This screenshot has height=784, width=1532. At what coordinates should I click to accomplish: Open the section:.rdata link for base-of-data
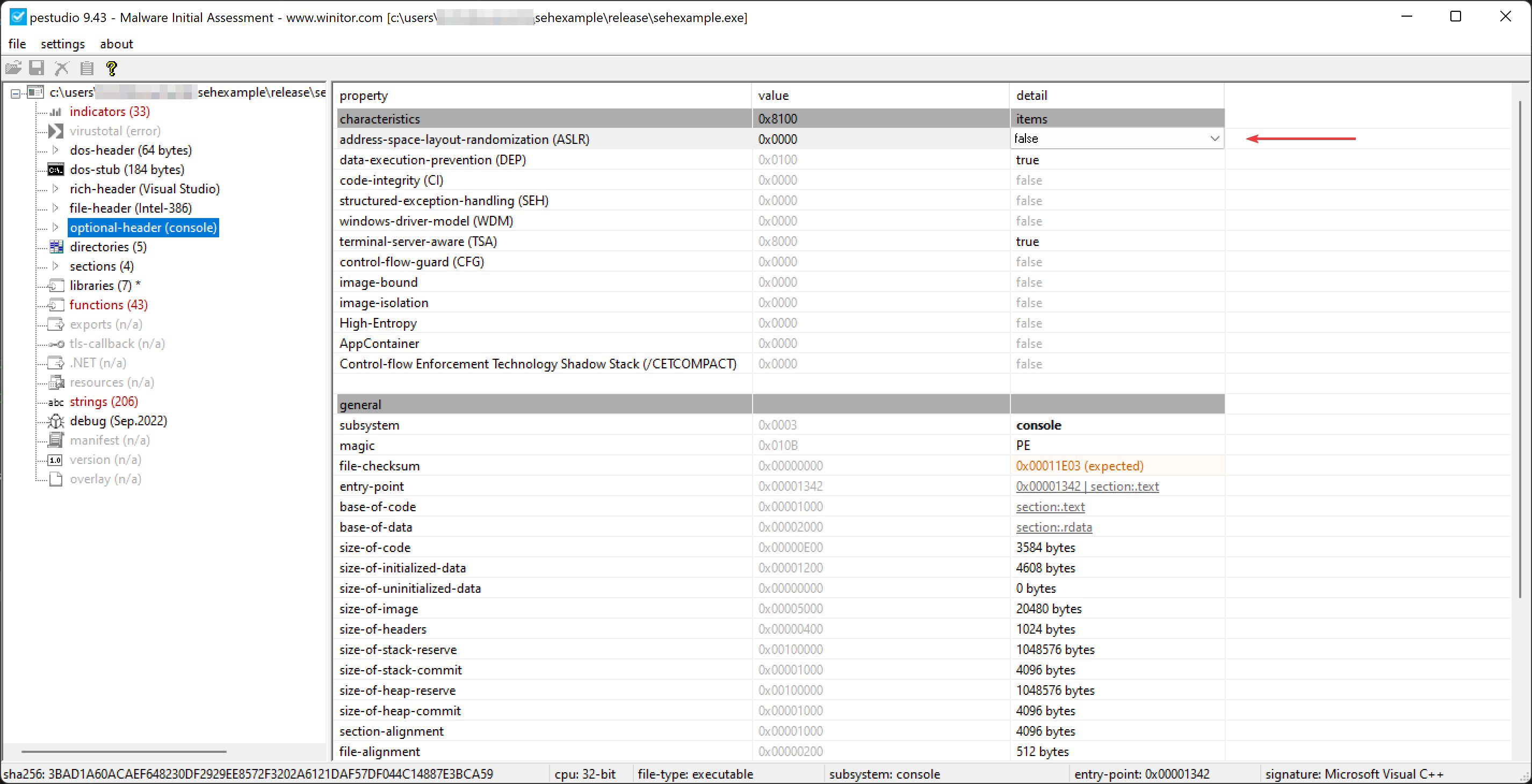[x=1054, y=527]
